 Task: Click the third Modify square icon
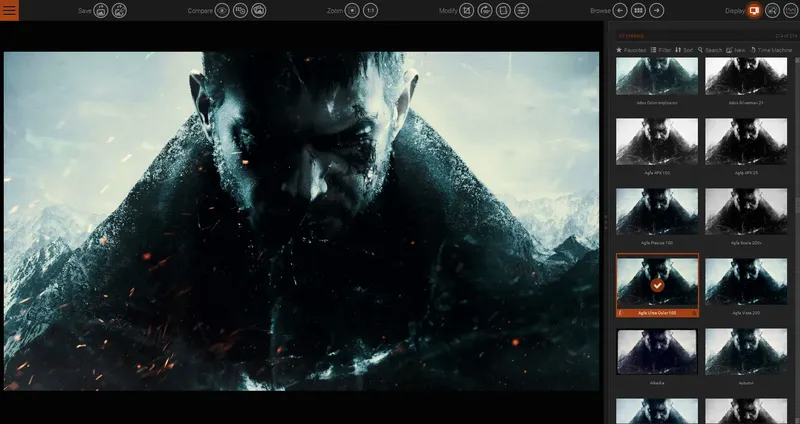(x=503, y=10)
